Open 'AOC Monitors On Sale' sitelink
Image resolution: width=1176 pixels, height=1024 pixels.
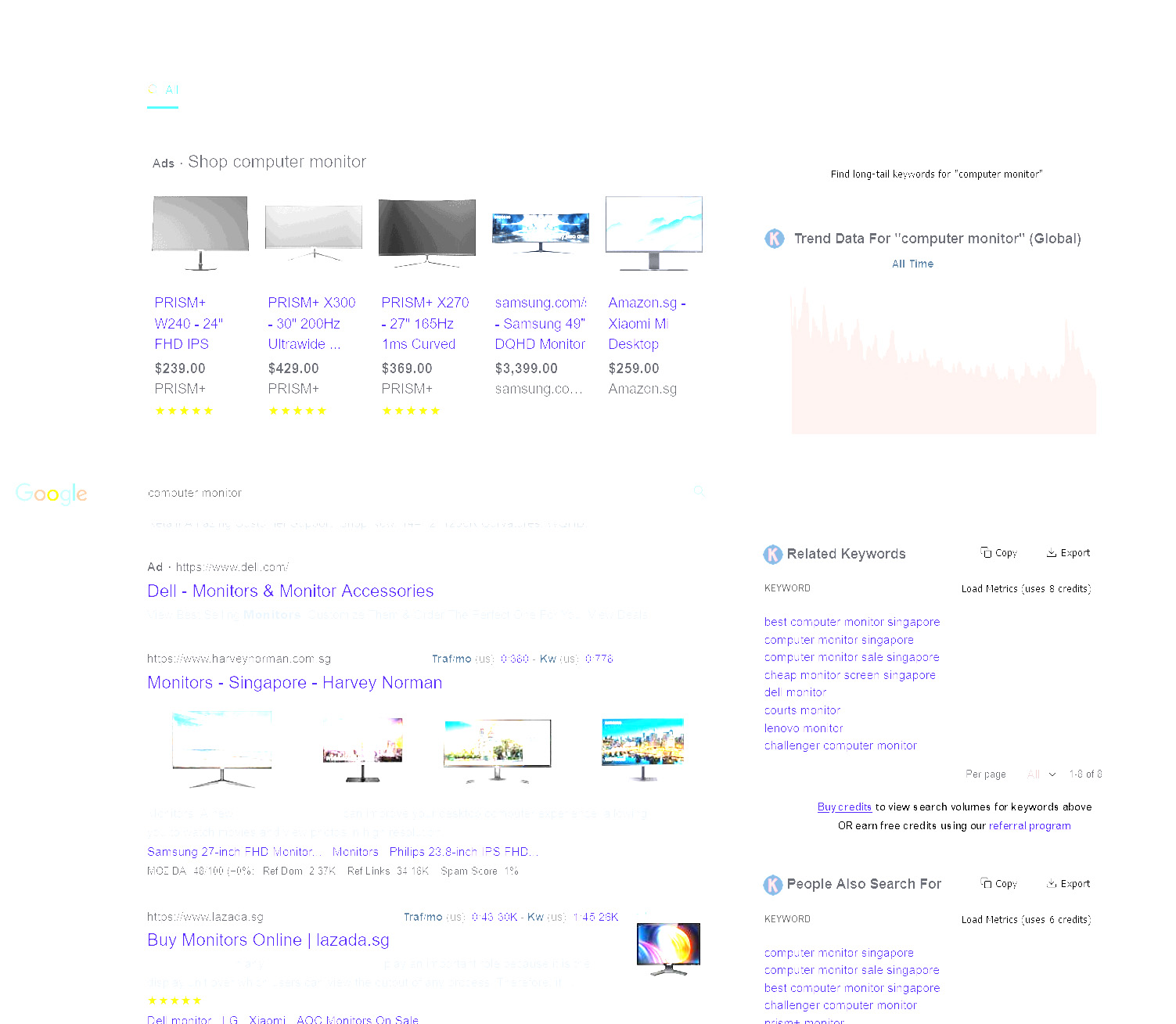(358, 1020)
